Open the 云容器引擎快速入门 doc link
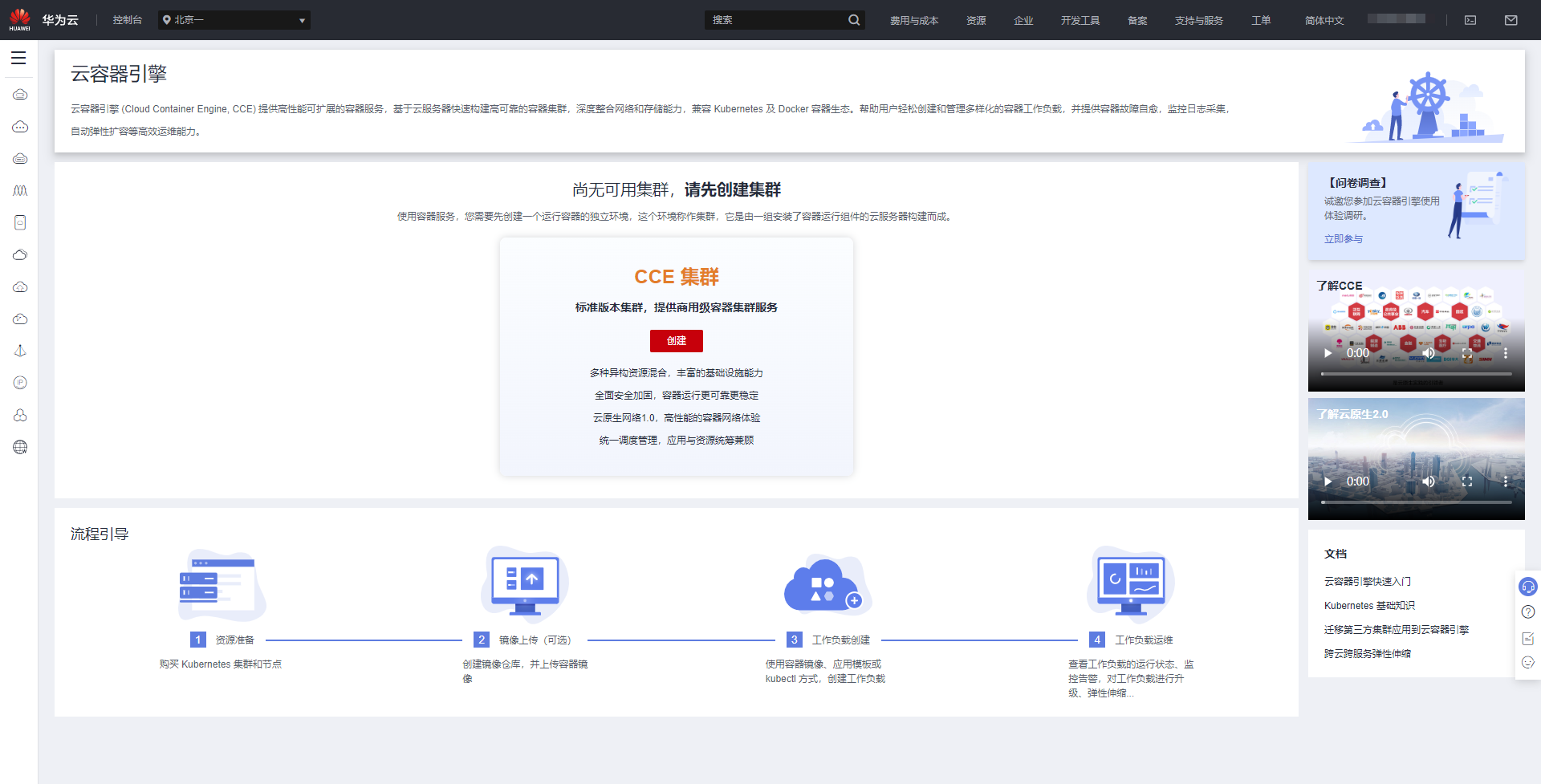 pos(1368,582)
